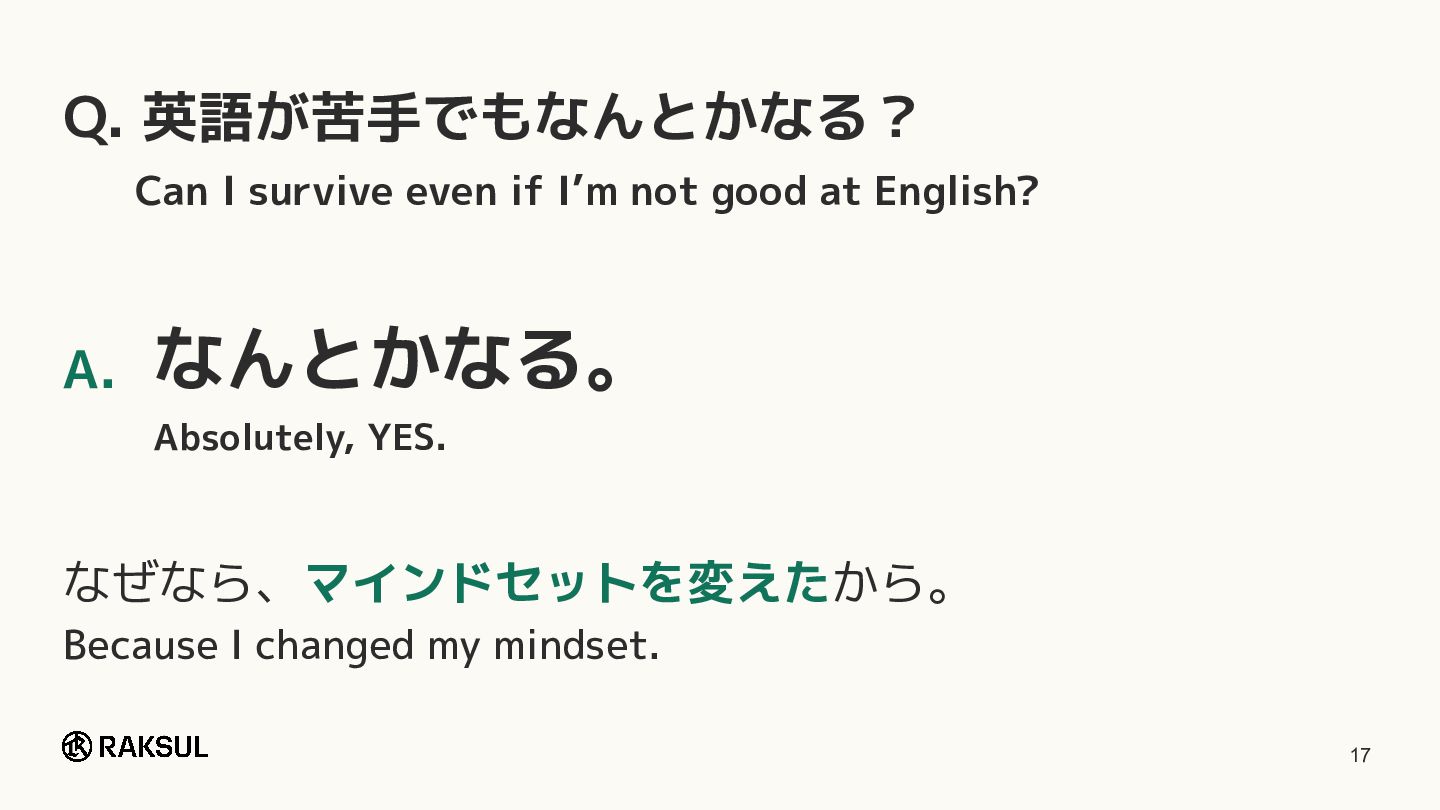Click the RAKSUL circular logo icon
The width and height of the screenshot is (1440, 810).
[x=77, y=746]
